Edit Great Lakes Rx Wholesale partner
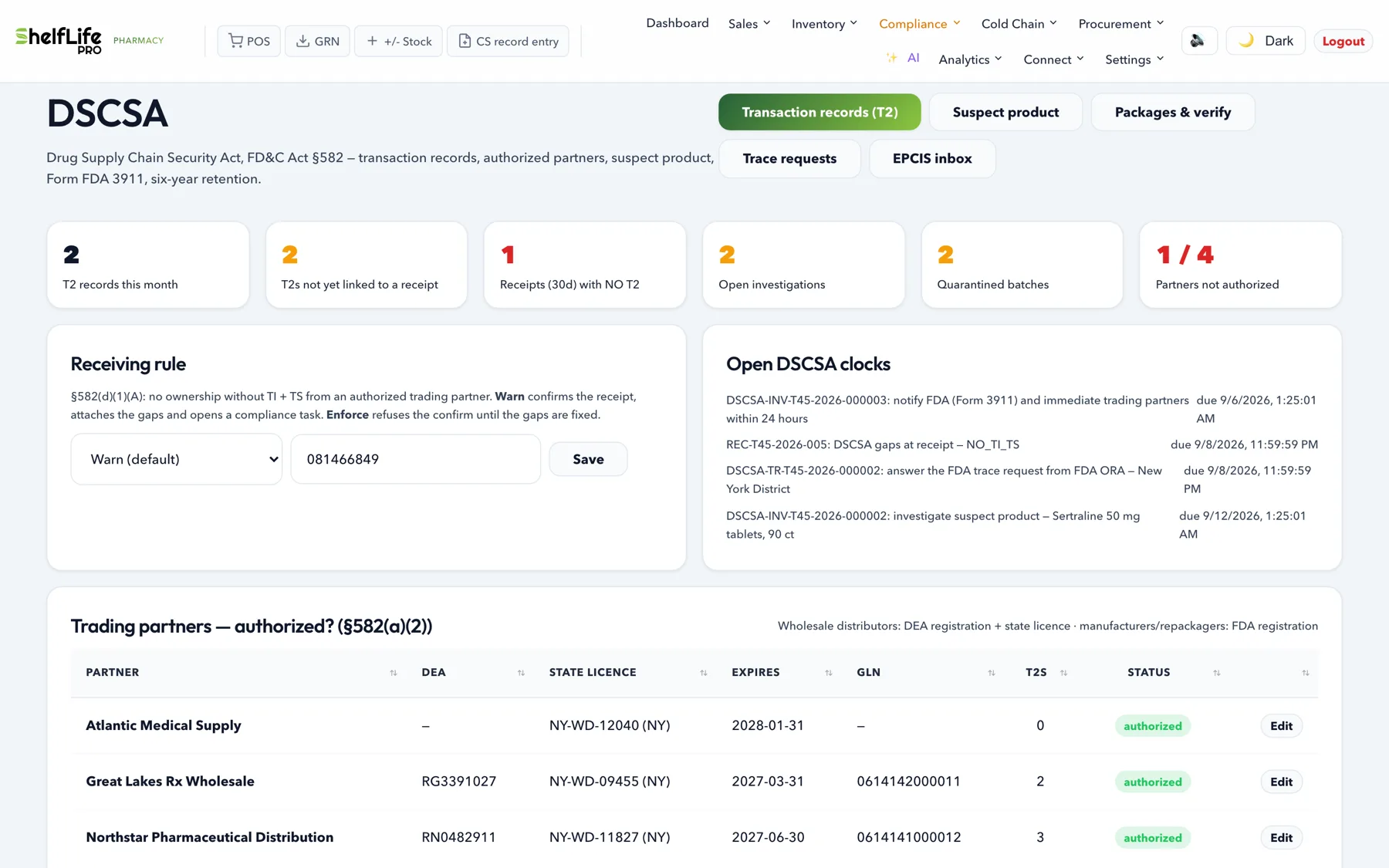This screenshot has width=1389, height=868. [1281, 782]
